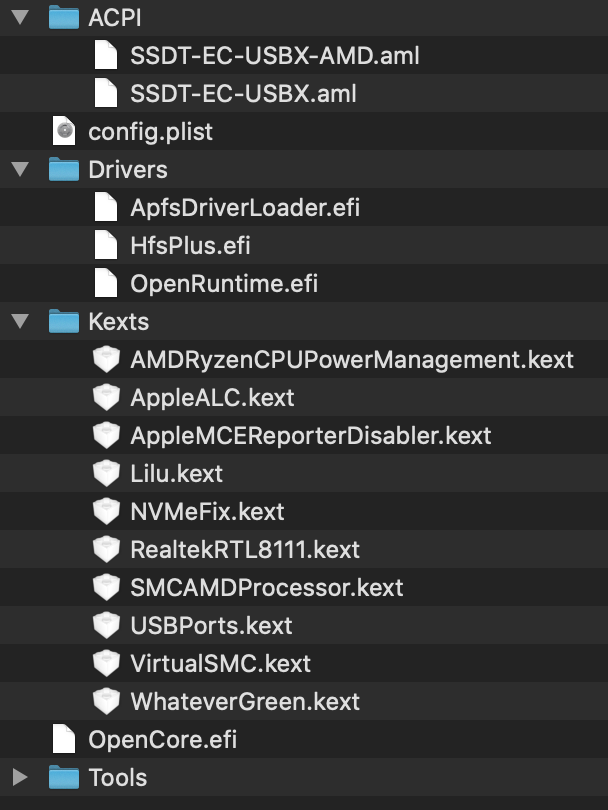The image size is (608, 810).
Task: Click the Lilu.kext shield icon
Action: (106, 473)
